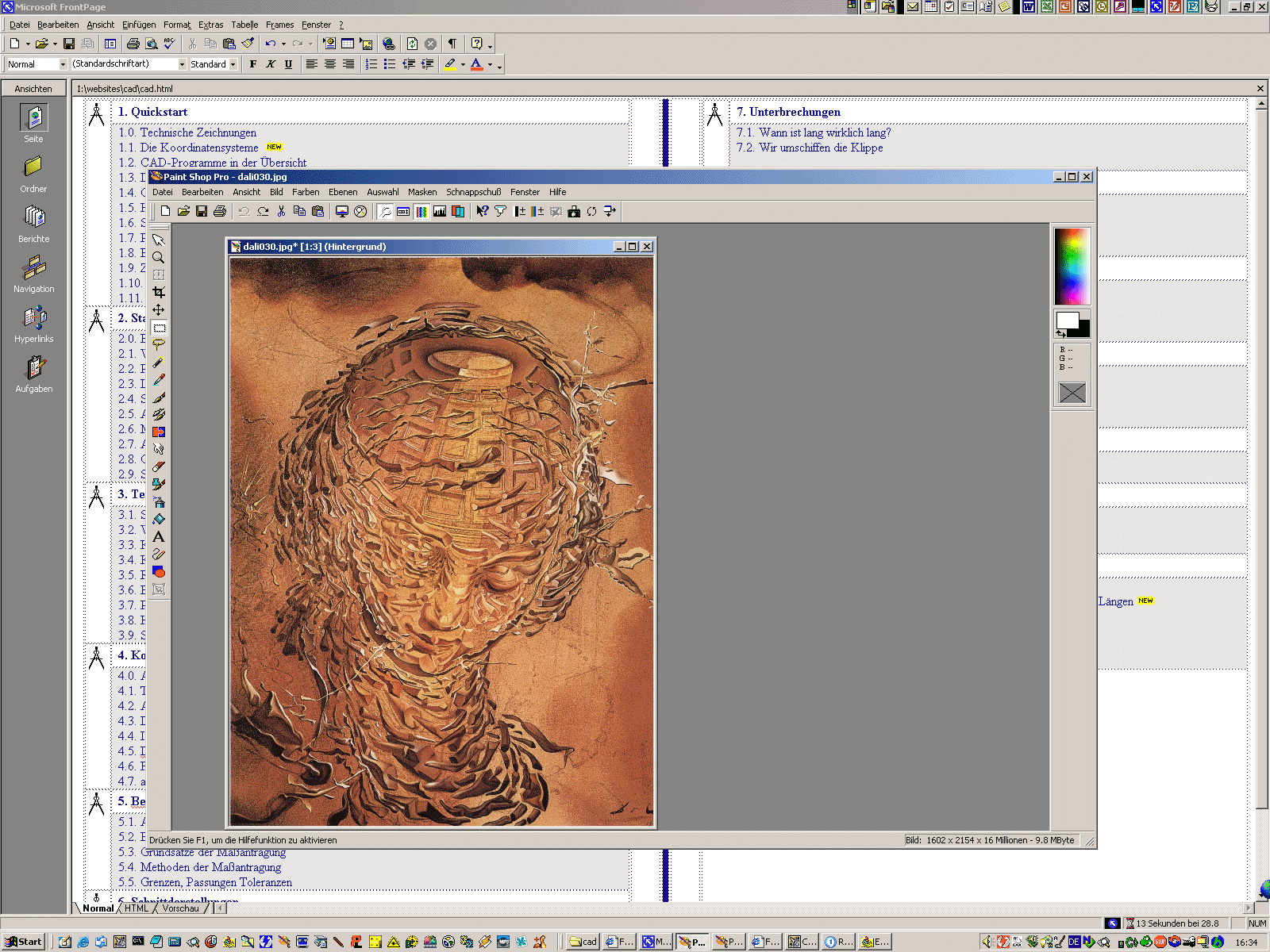The image size is (1270, 952).
Task: Select the Magic Wand tool
Action: (159, 362)
